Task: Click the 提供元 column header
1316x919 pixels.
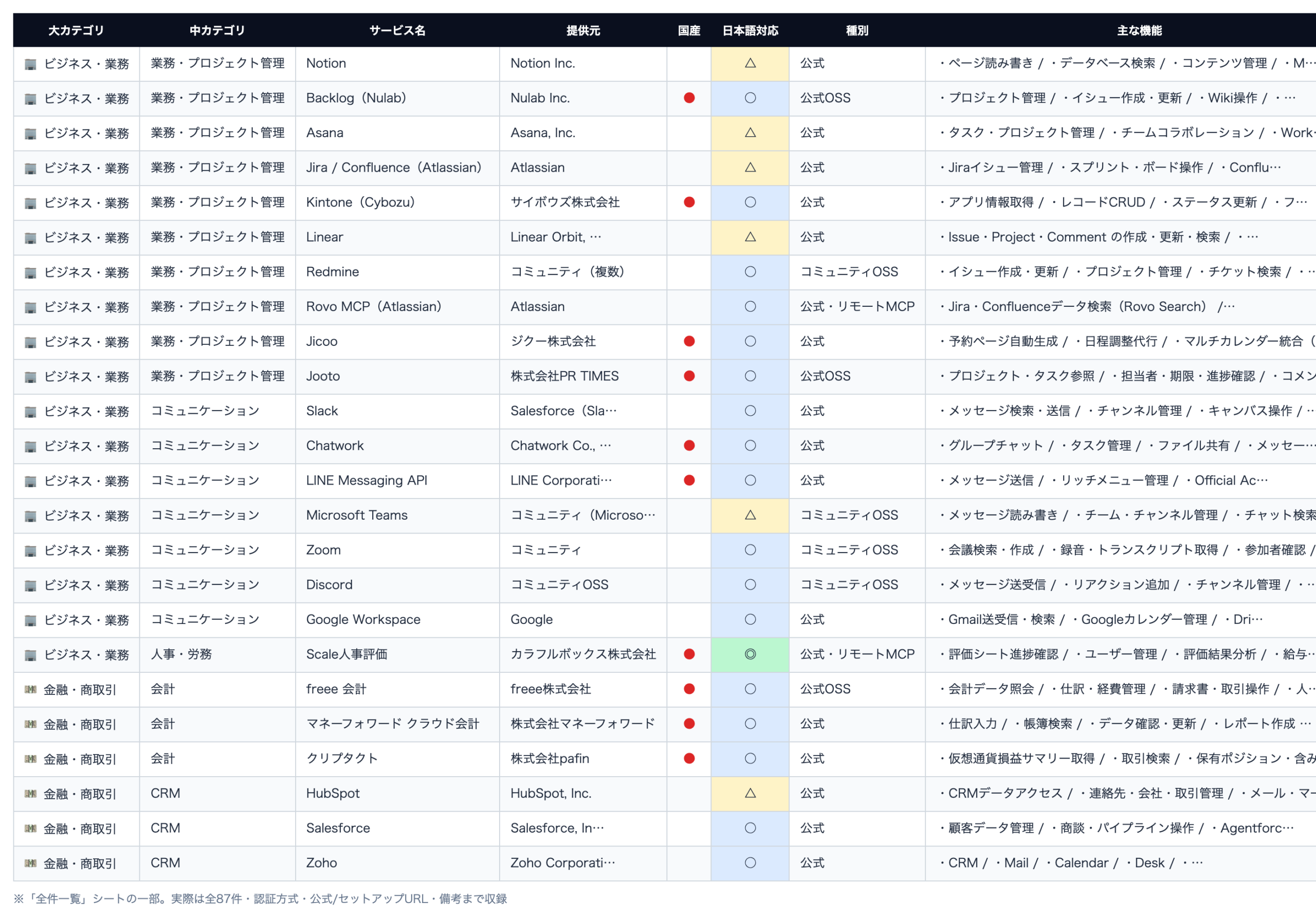Action: 583,30
